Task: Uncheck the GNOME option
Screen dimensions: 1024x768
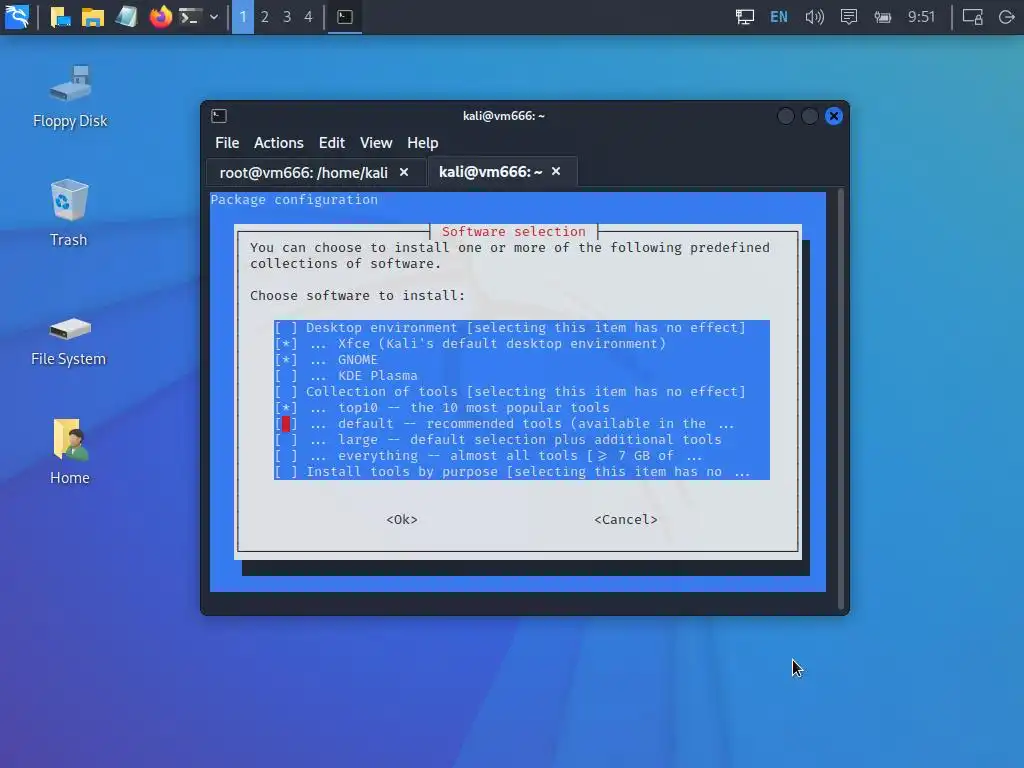Action: tap(285, 359)
